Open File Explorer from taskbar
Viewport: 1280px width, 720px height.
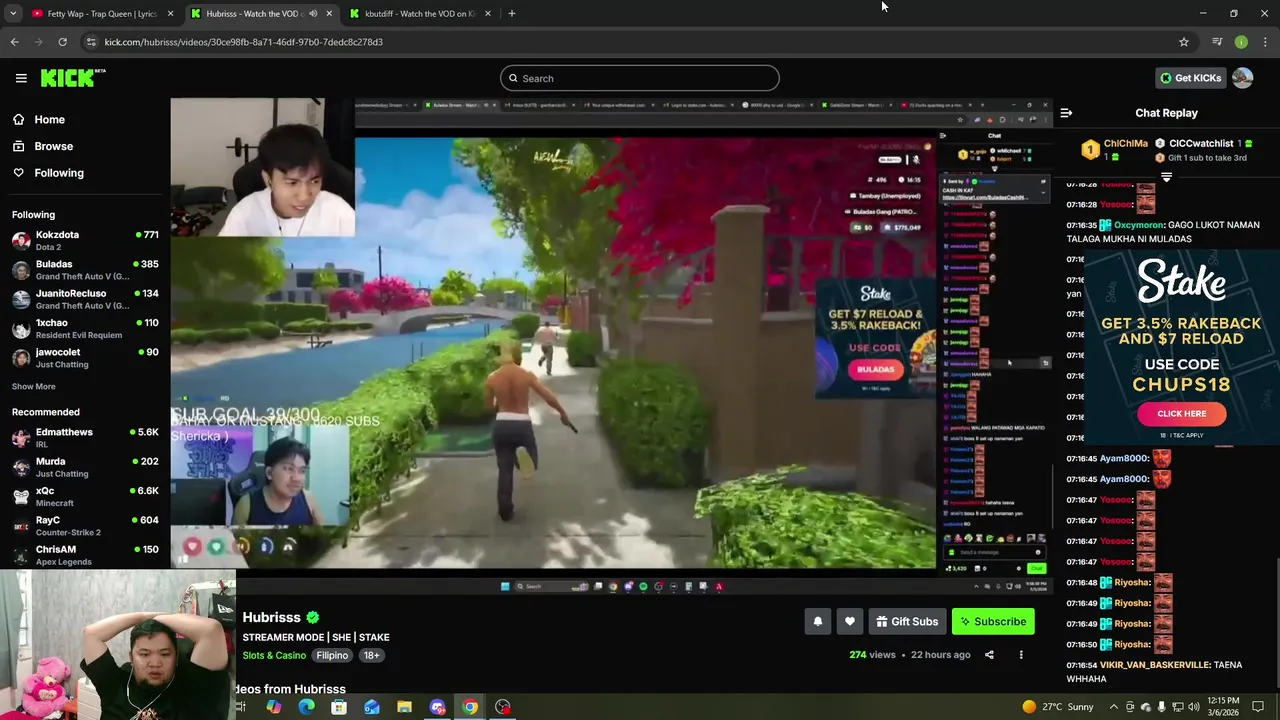point(404,707)
